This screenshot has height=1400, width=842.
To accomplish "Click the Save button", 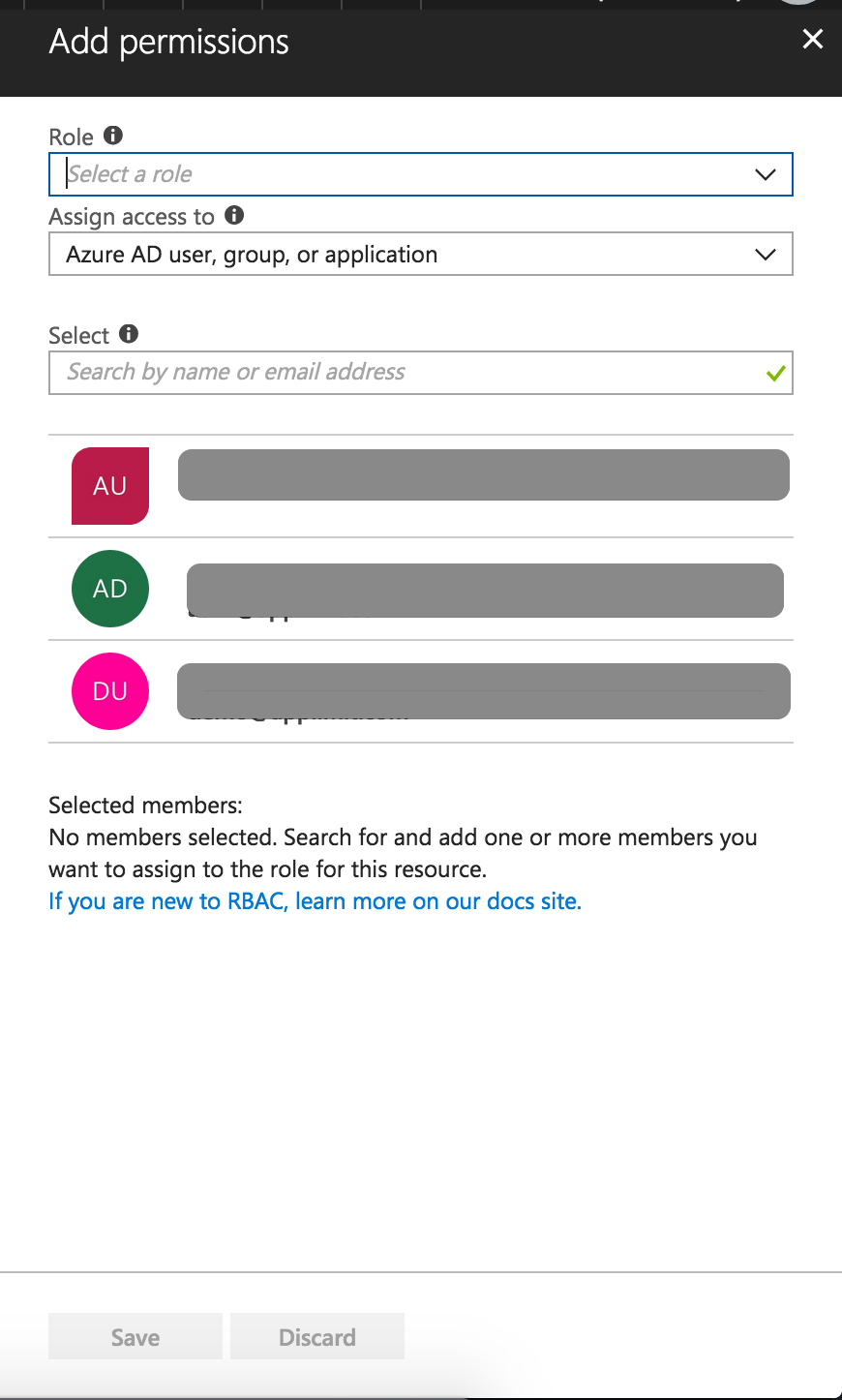I will 135,1336.
